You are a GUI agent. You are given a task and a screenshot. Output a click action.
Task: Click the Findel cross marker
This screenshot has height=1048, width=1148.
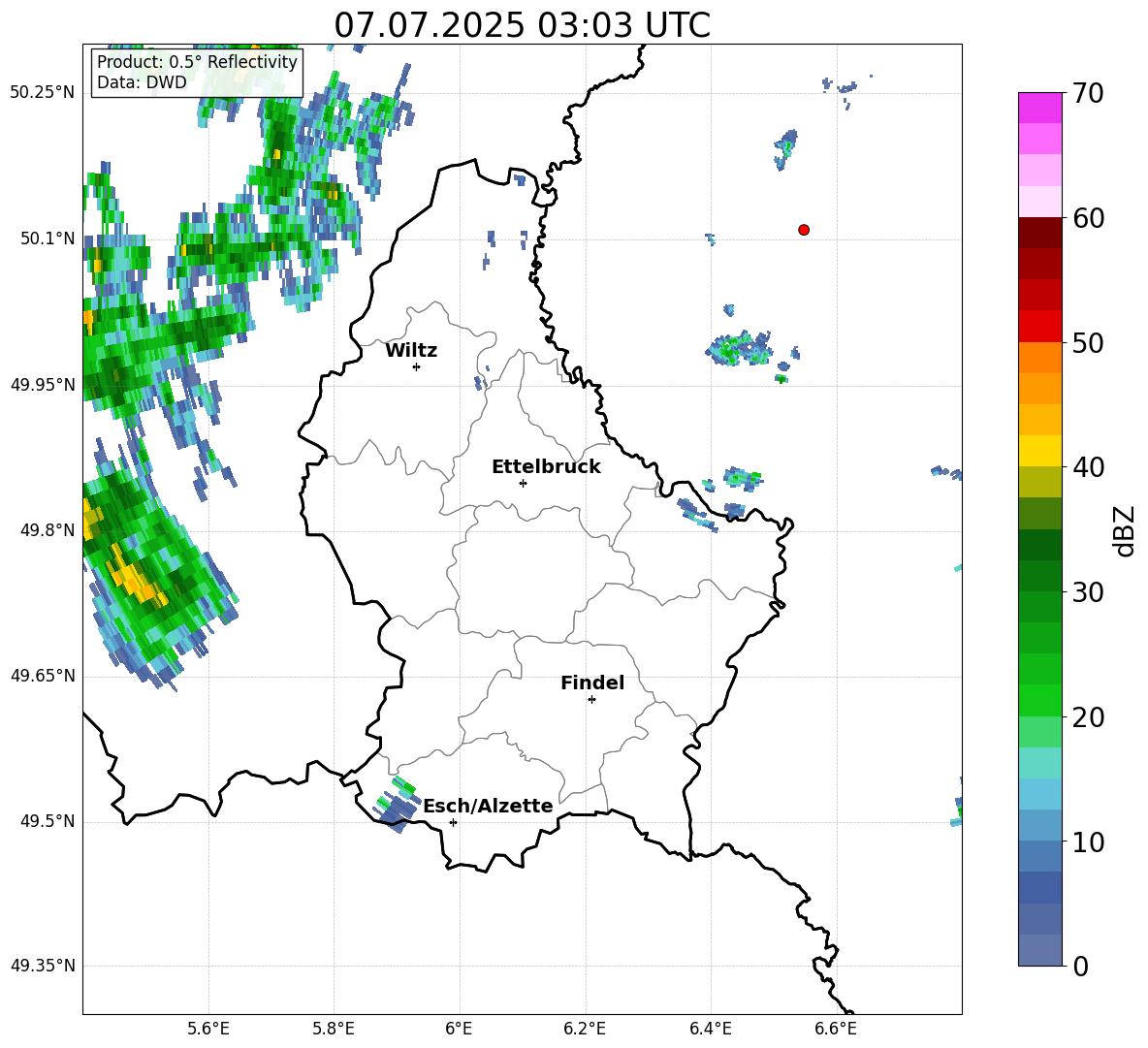[591, 700]
